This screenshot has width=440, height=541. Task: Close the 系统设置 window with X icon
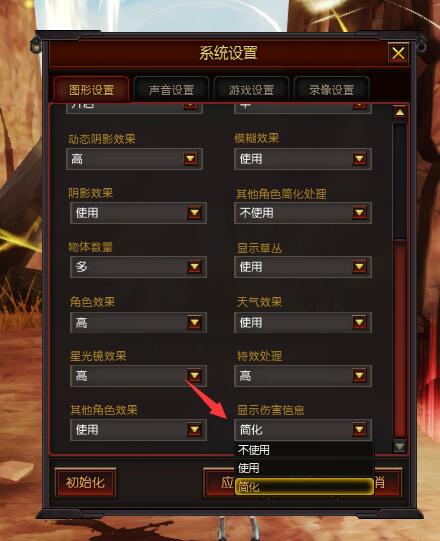coord(398,53)
